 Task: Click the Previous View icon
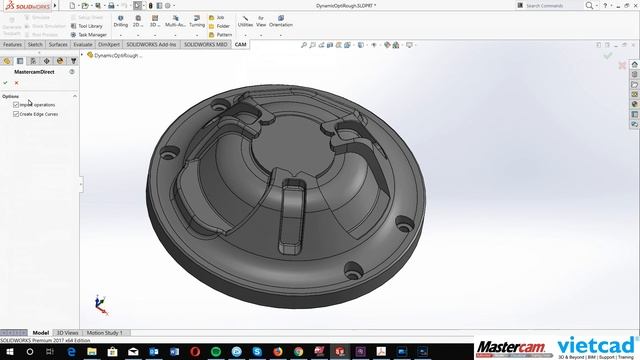[x=321, y=45]
